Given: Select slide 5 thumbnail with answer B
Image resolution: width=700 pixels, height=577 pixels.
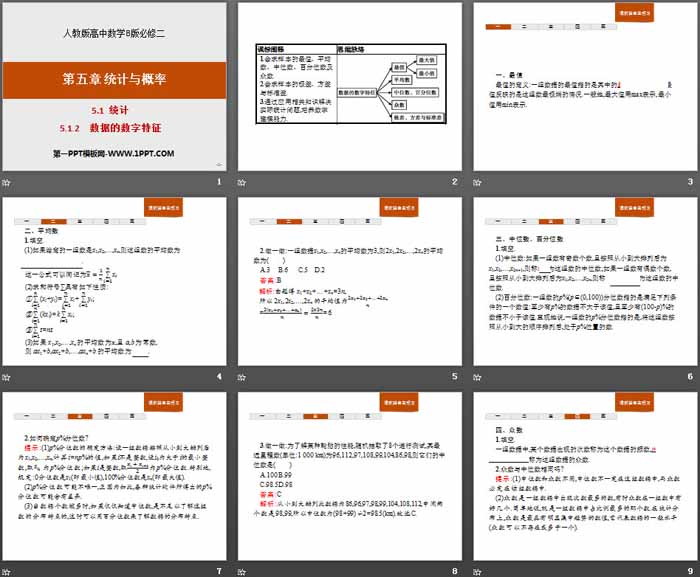Looking at the screenshot, I should tap(350, 281).
